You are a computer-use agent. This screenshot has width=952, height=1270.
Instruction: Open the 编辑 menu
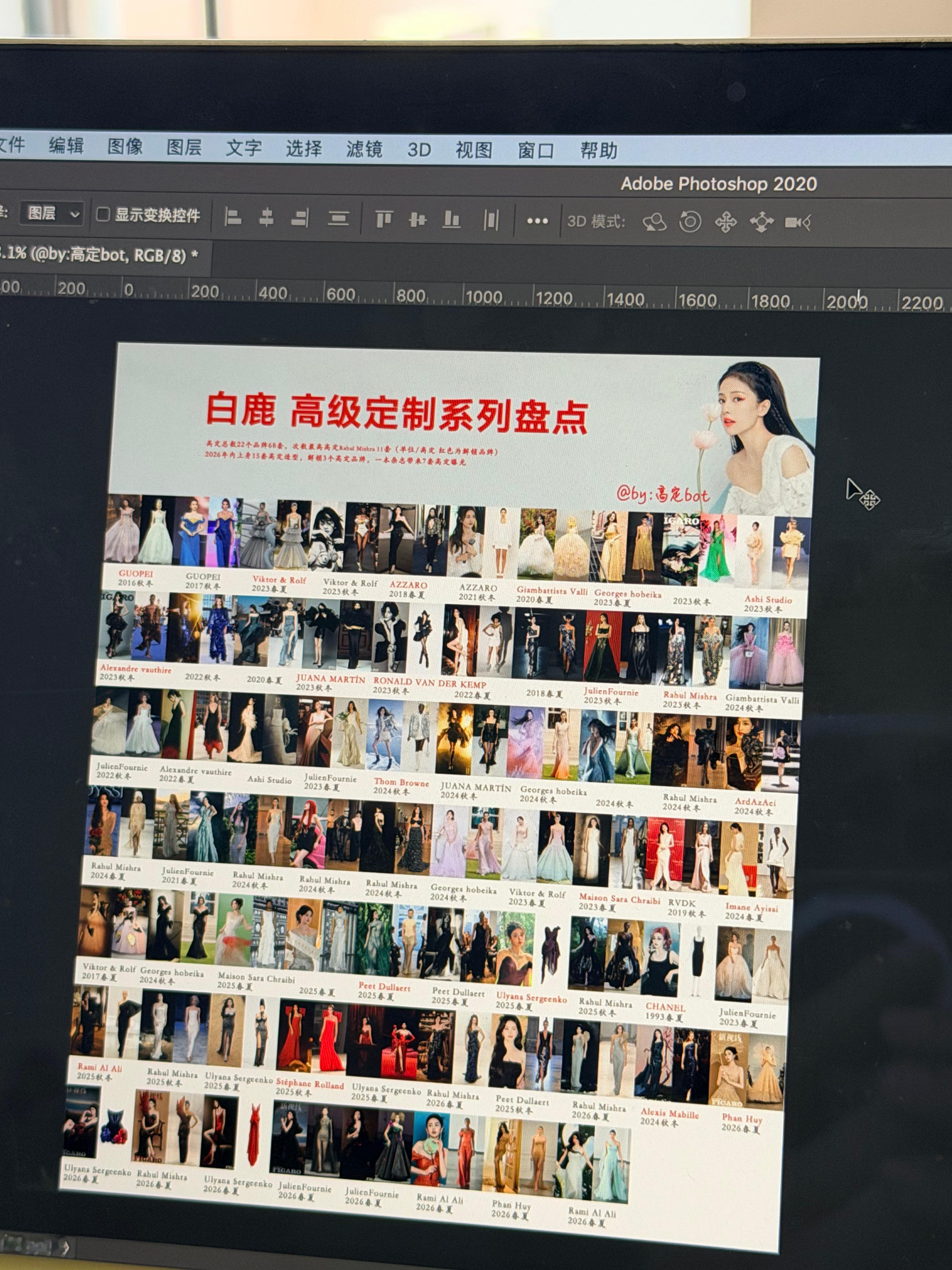(x=66, y=146)
